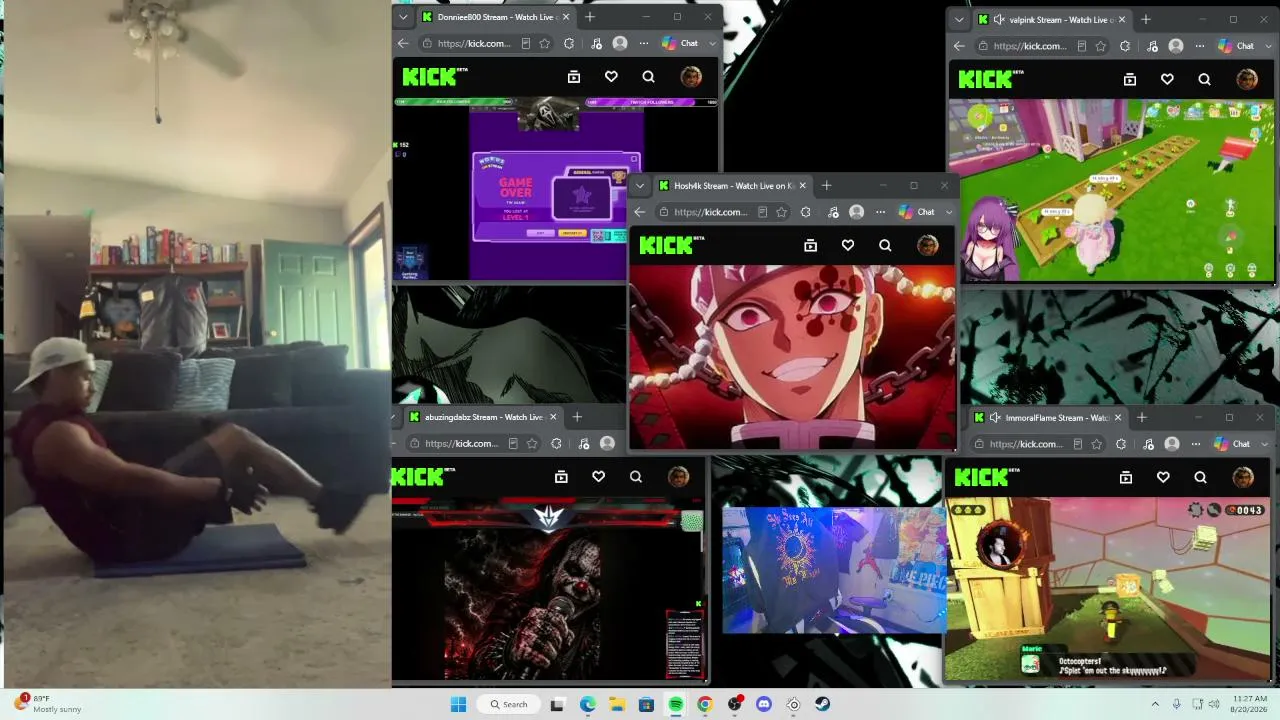Open Copilot Chat in the valpink window
Screen dimensions: 1280x720
1237,46
